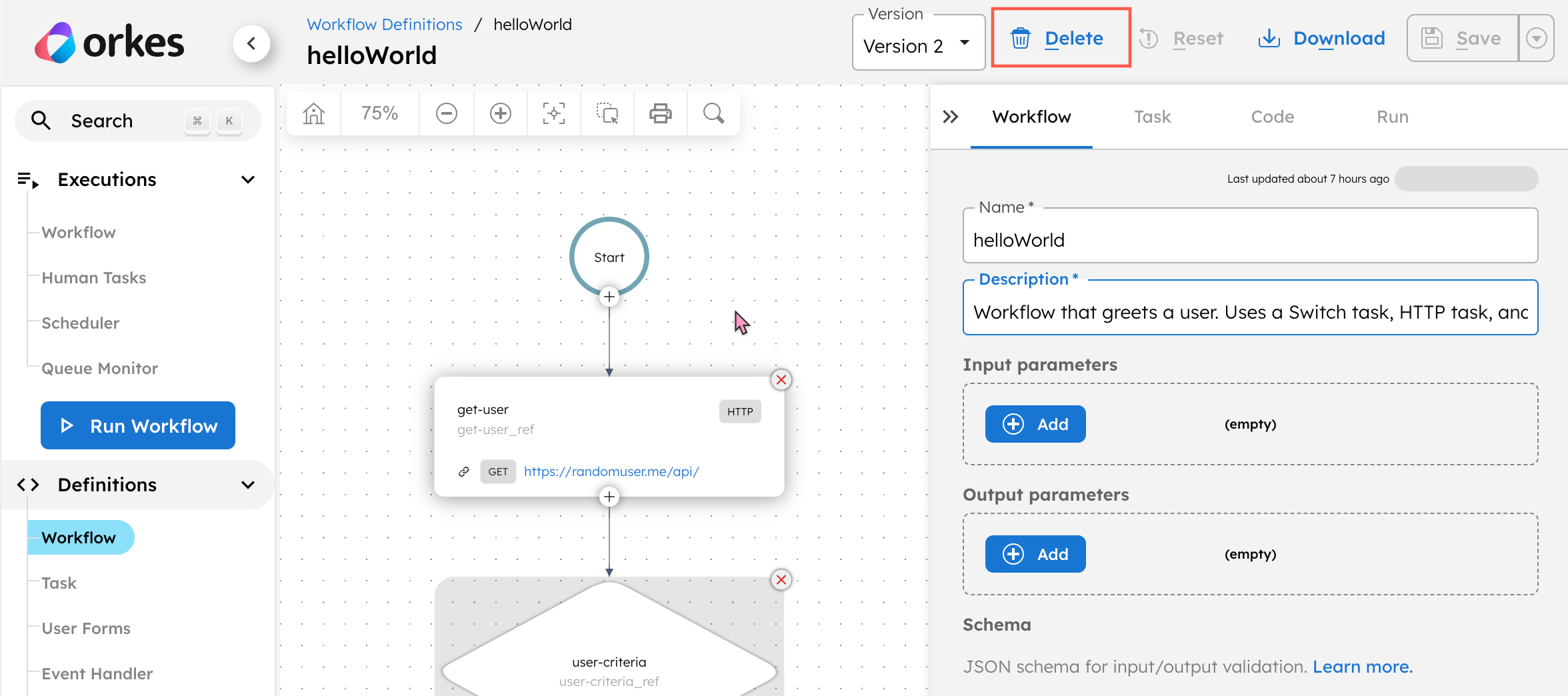The image size is (1568, 696).
Task: Switch to the Workflow tab in right panel
Action: click(x=1031, y=117)
